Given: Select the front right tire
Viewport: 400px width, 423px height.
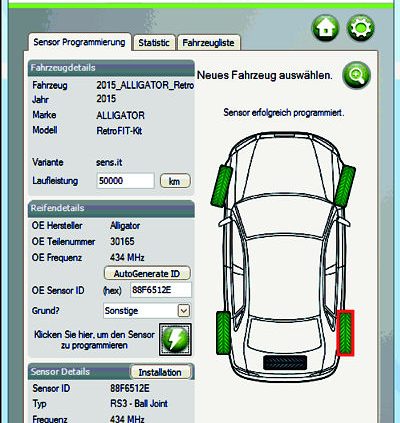Looking at the screenshot, I should point(345,186).
